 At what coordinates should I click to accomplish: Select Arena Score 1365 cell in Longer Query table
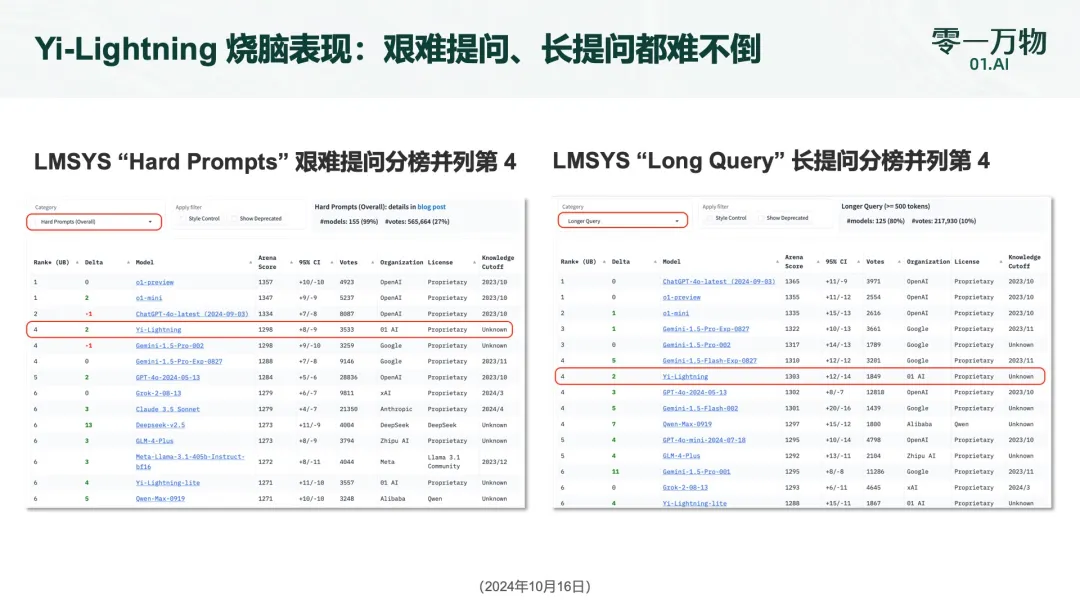[x=792, y=282]
